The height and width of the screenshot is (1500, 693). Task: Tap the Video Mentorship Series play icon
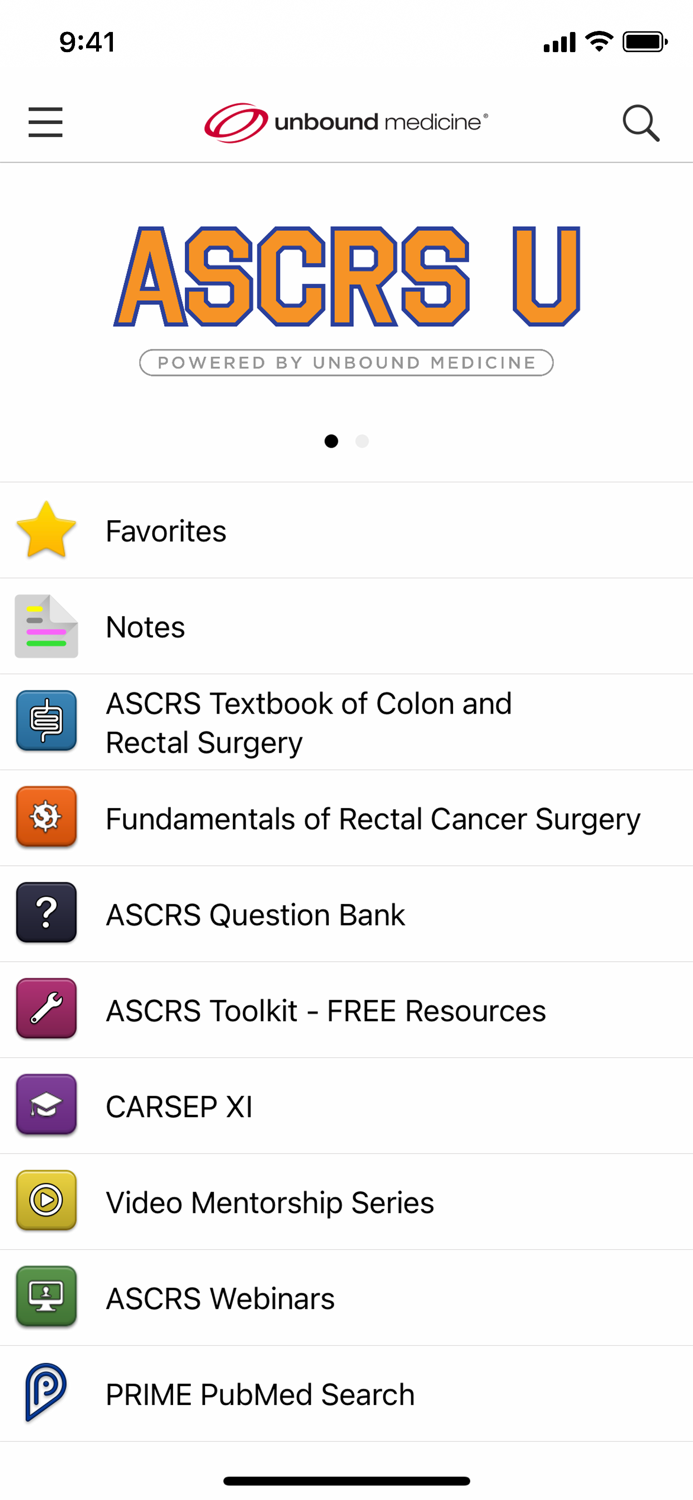pyautogui.click(x=44, y=1201)
